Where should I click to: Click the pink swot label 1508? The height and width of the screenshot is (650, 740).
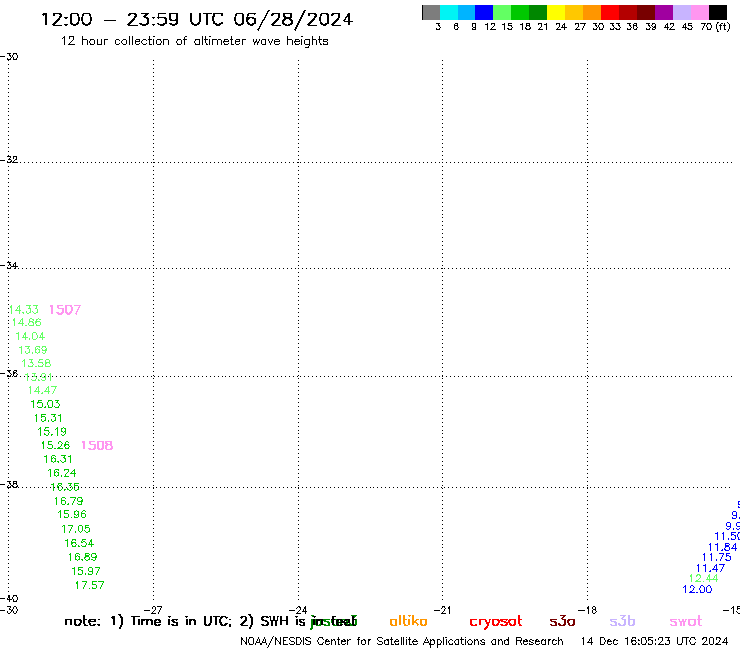pyautogui.click(x=97, y=446)
